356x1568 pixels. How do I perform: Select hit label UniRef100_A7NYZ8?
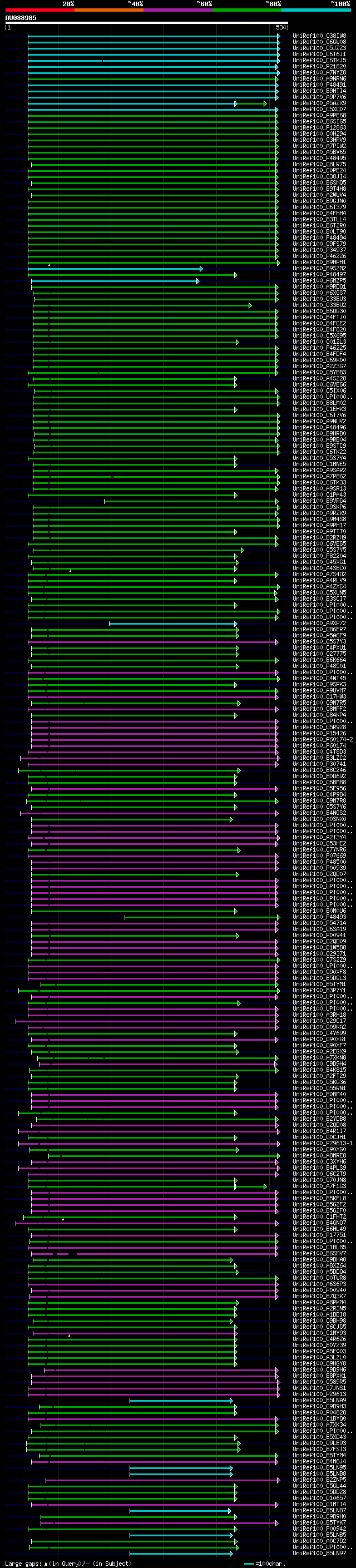(x=319, y=72)
